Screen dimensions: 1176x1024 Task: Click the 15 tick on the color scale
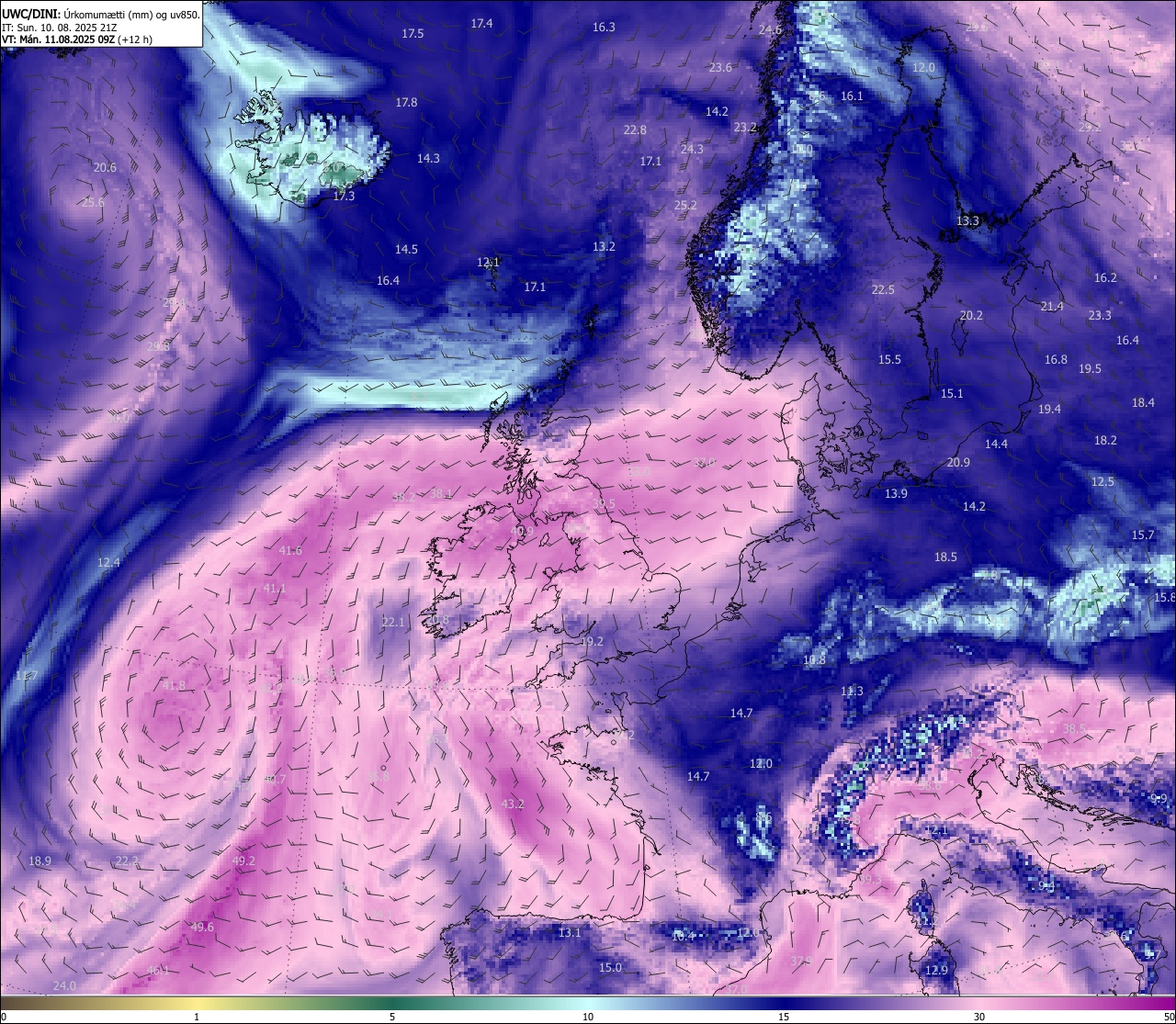point(784,1017)
